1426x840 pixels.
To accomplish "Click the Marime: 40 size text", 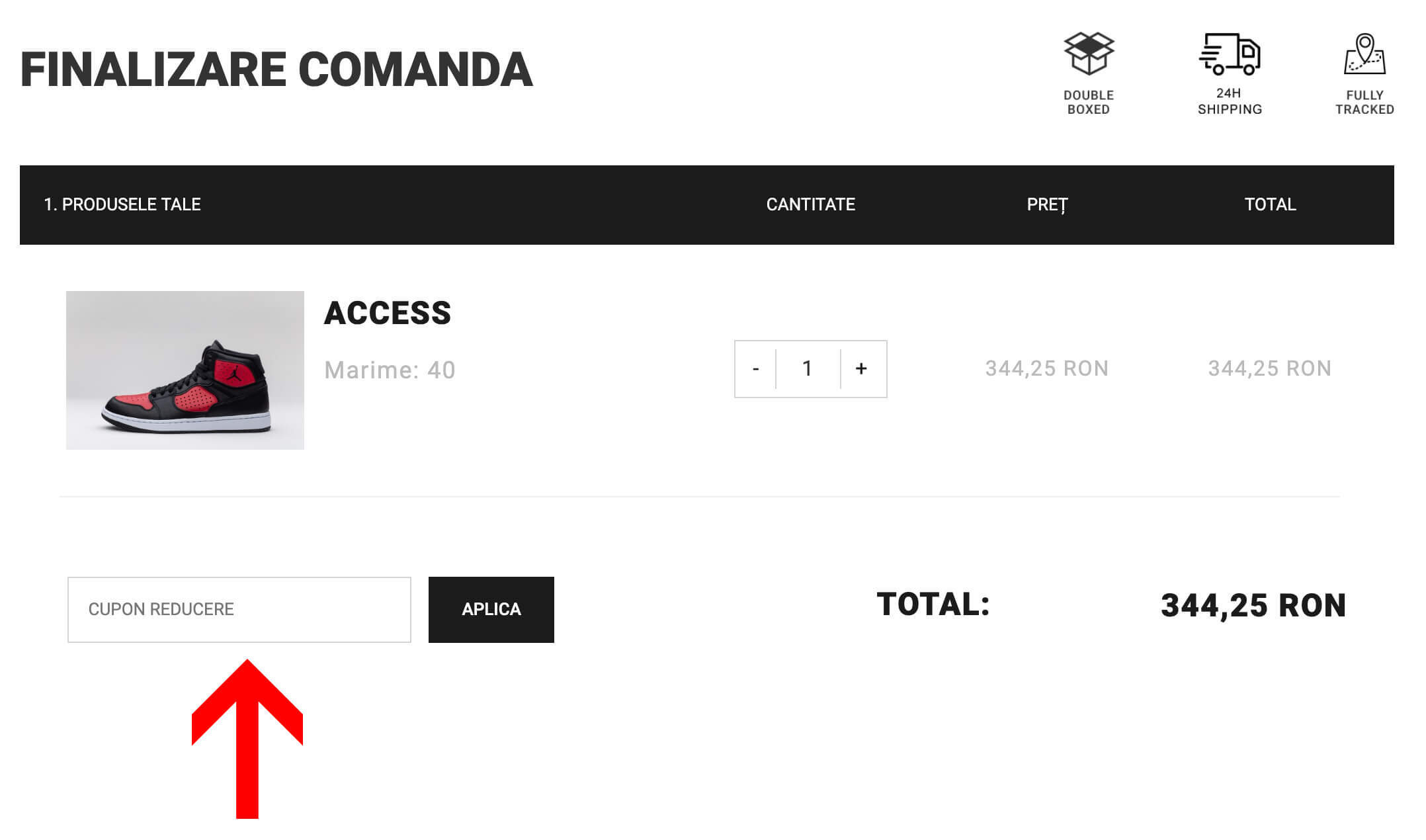I will point(390,370).
